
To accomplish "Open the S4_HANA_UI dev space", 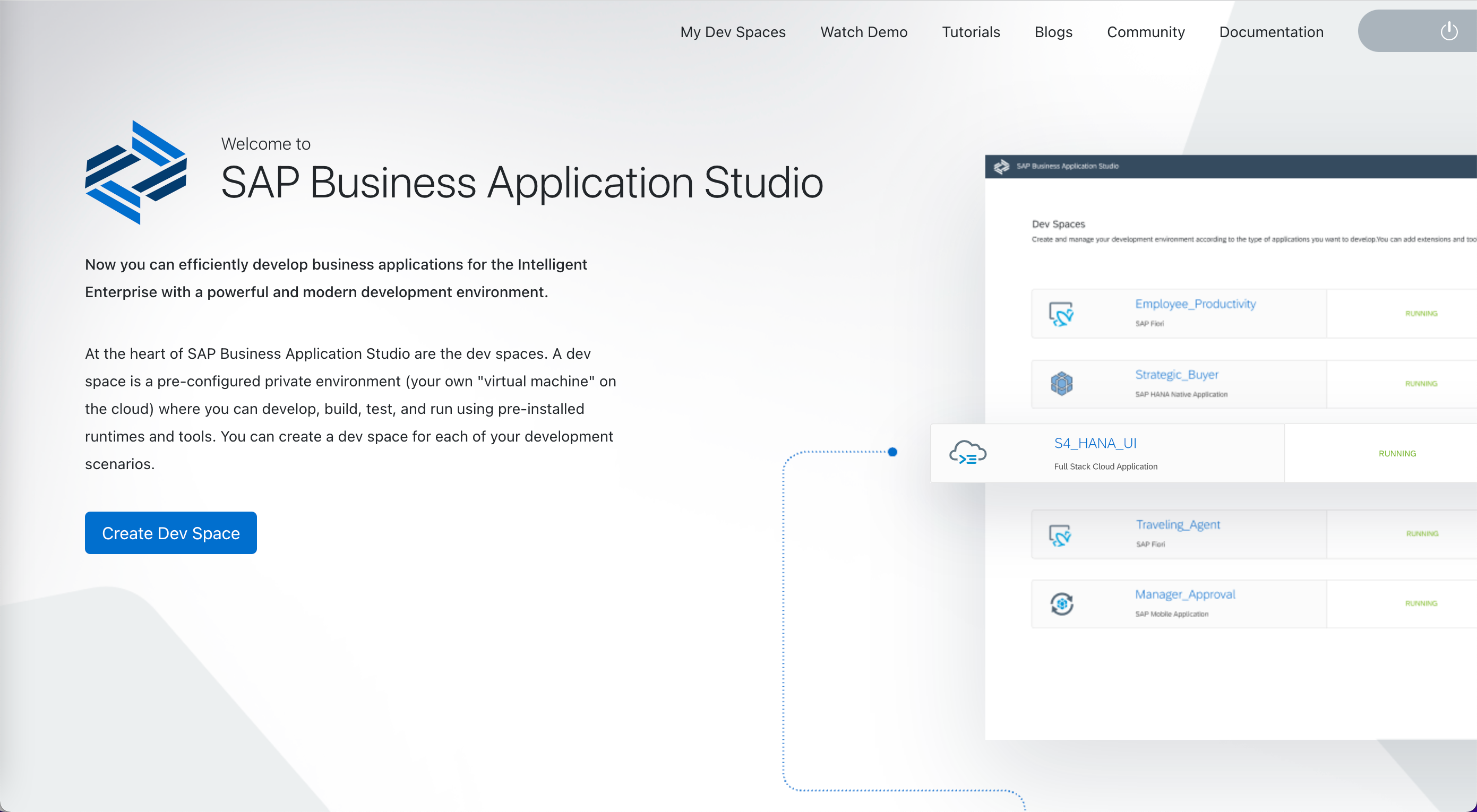I will (1095, 443).
